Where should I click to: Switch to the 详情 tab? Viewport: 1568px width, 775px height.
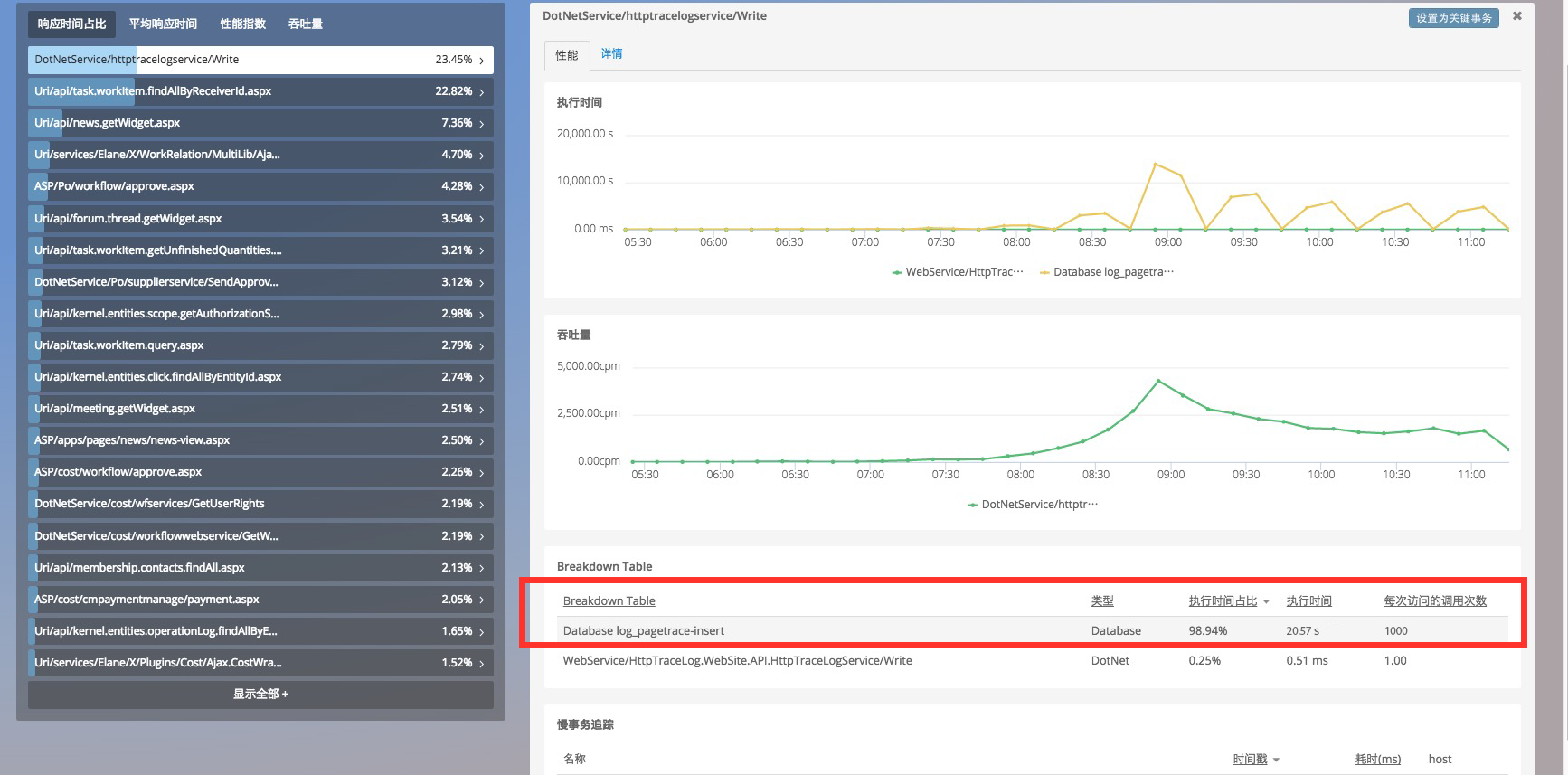click(x=611, y=54)
